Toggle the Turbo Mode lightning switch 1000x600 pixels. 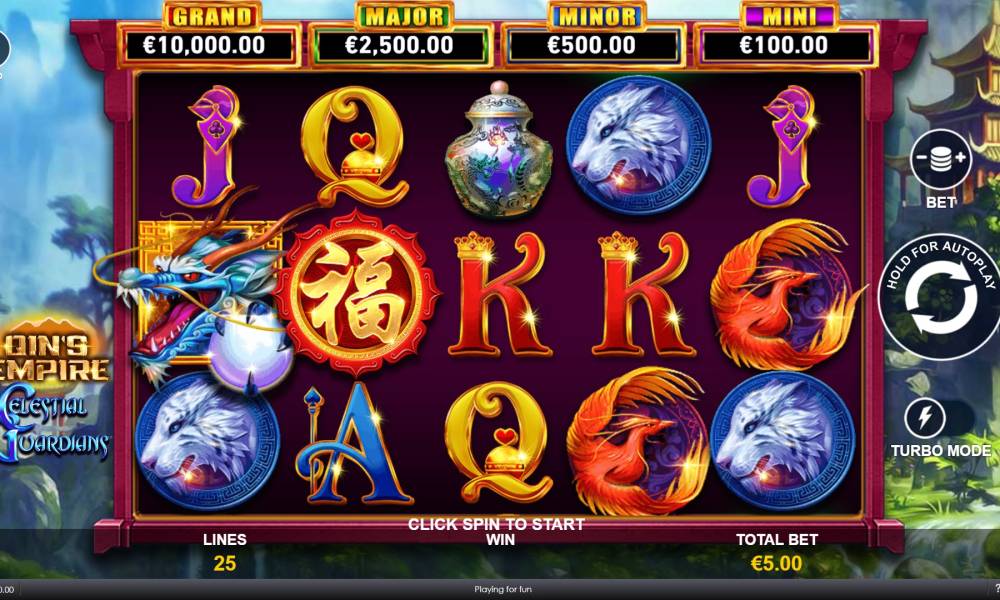(939, 418)
